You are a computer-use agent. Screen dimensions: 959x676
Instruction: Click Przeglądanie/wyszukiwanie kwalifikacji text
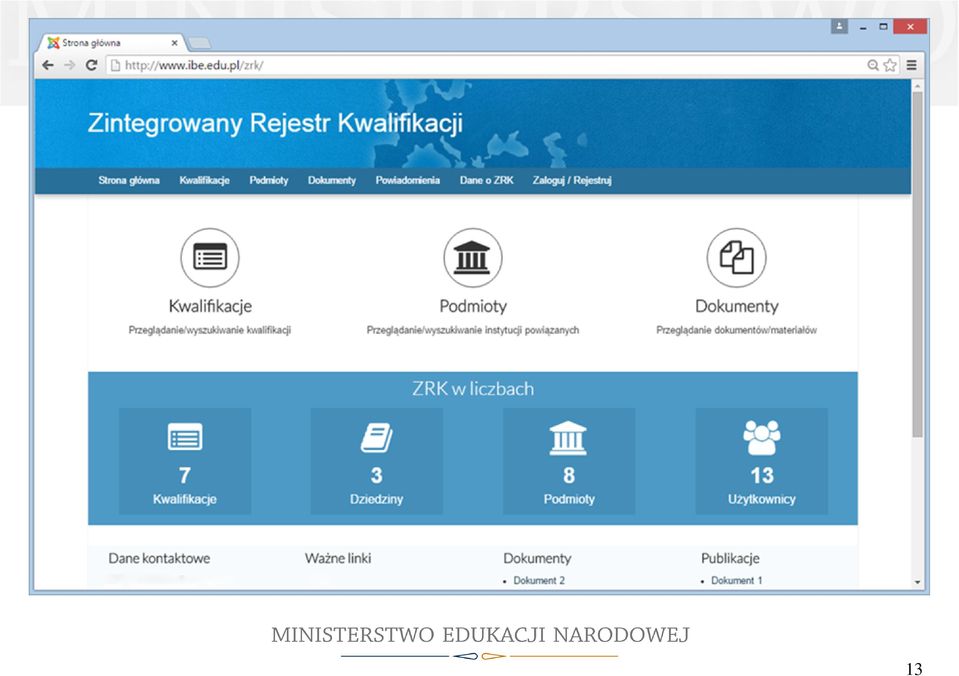[210, 330]
